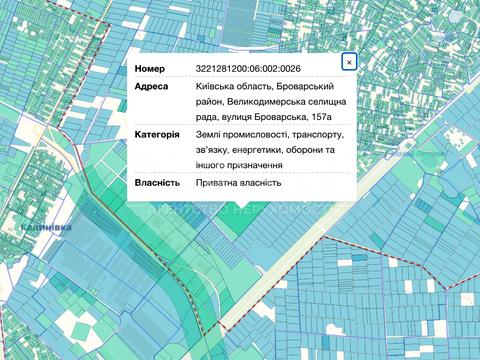Click the 'Калинівка' map label
The width and height of the screenshot is (480, 360).
pyautogui.click(x=46, y=227)
